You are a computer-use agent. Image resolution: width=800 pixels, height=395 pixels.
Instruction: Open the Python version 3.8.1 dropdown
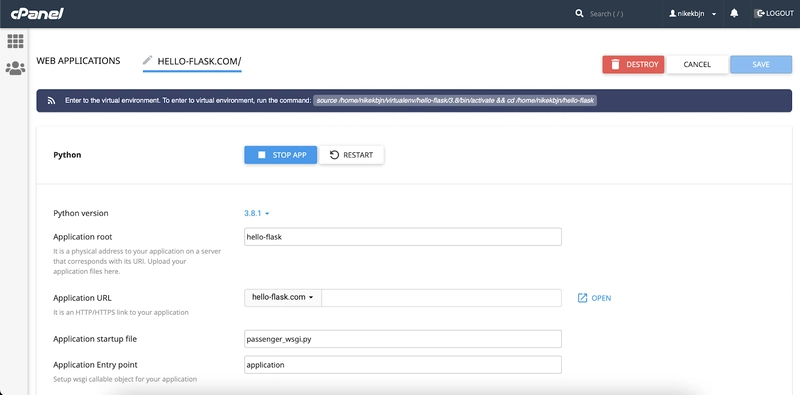pos(257,213)
